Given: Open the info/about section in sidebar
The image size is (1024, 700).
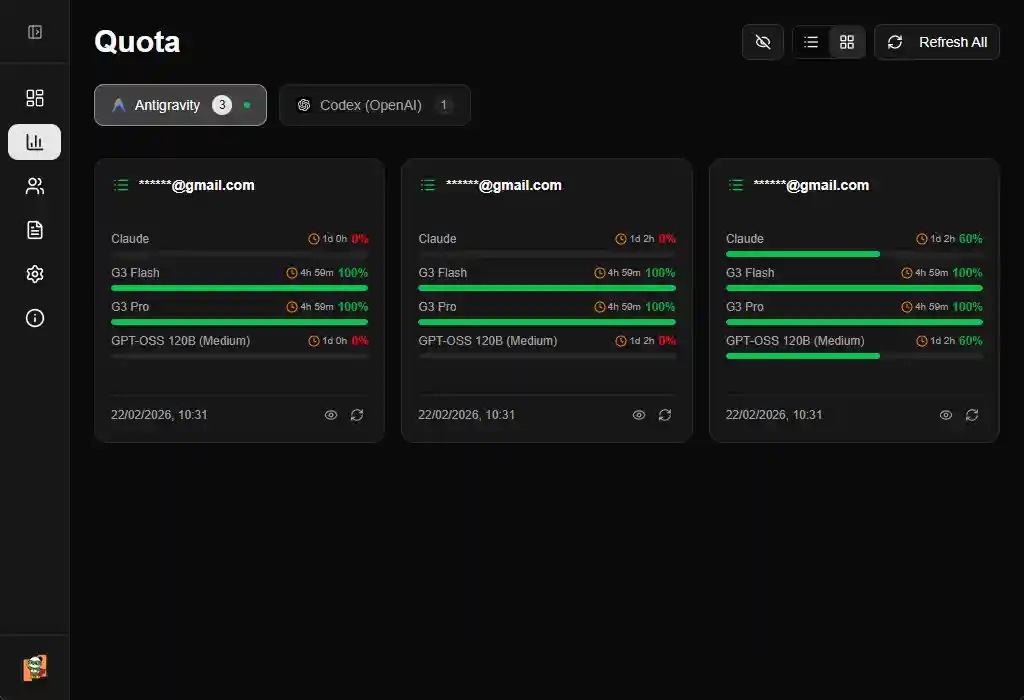Looking at the screenshot, I should tap(34, 318).
